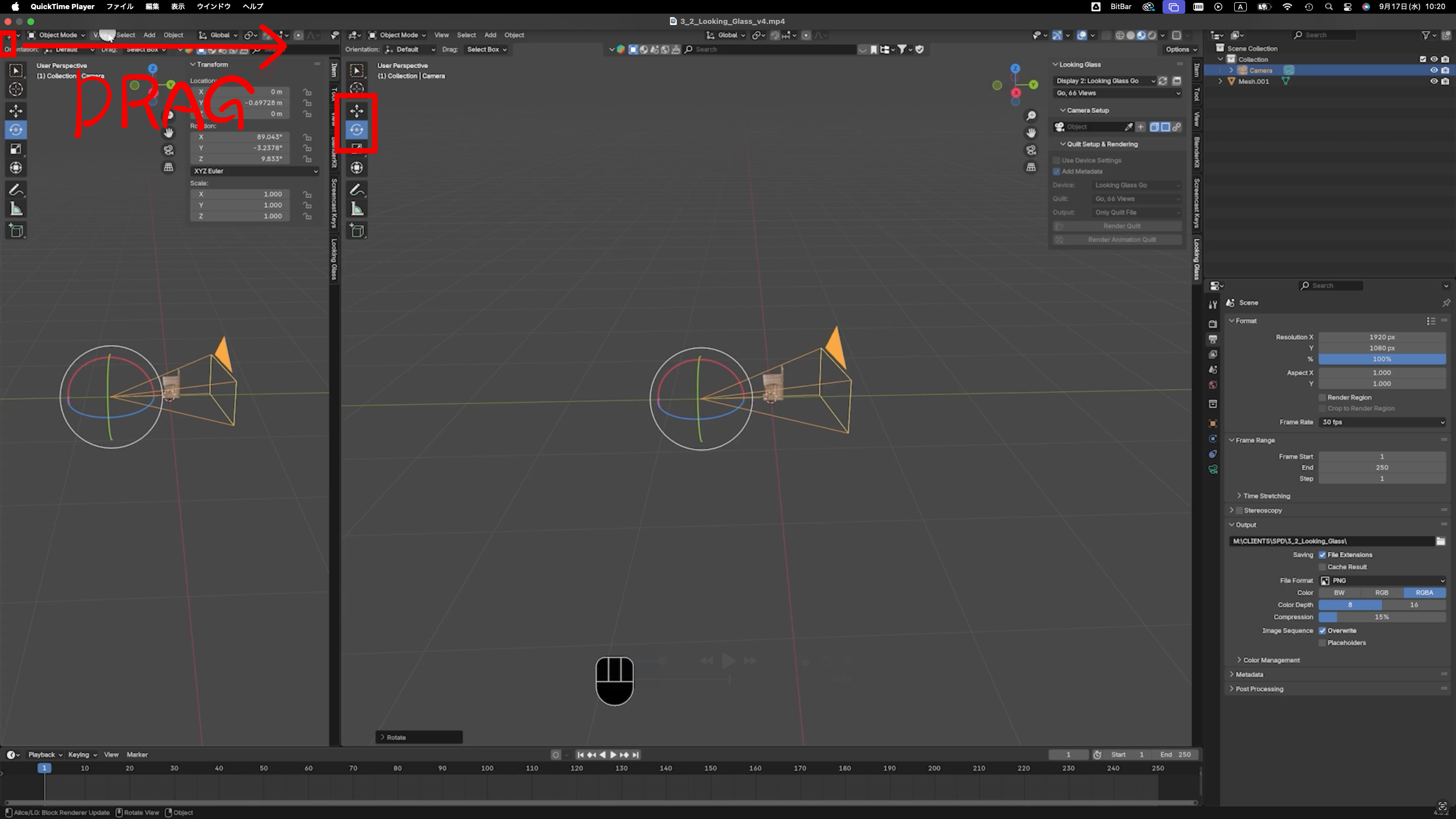This screenshot has width=1456, height=819.
Task: Open the Output Properties tab in the Properties editor
Action: 1213,340
